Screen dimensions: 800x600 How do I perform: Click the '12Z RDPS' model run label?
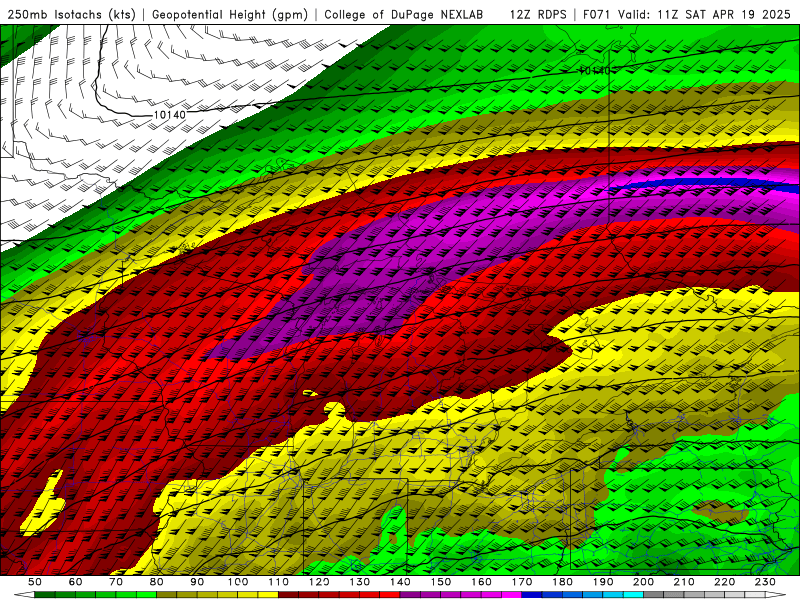tap(538, 14)
